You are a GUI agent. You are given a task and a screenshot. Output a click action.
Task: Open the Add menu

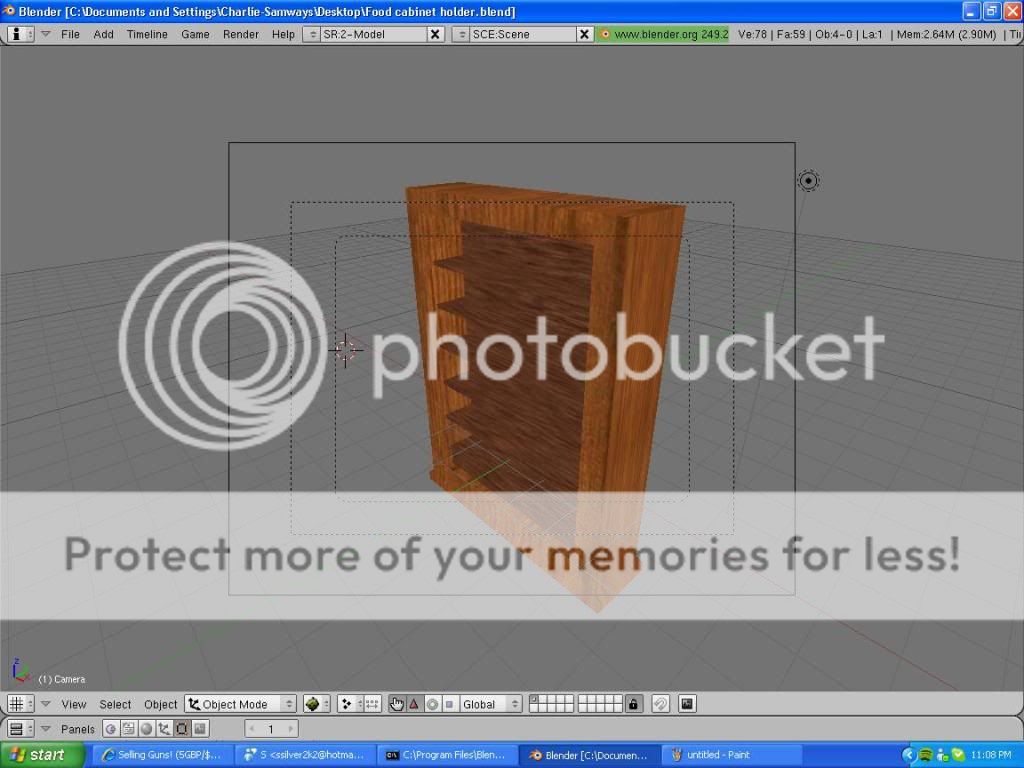pyautogui.click(x=103, y=34)
